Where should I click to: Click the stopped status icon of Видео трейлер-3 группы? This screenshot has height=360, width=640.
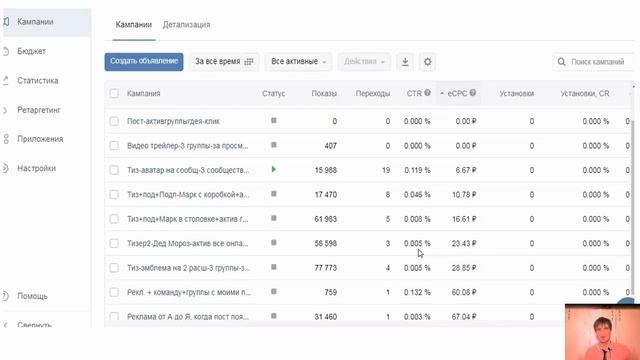[274, 145]
